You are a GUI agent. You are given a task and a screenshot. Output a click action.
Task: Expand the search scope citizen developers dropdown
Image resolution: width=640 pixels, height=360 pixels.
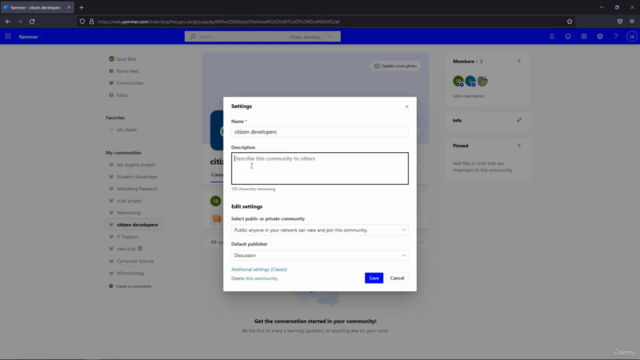point(311,37)
